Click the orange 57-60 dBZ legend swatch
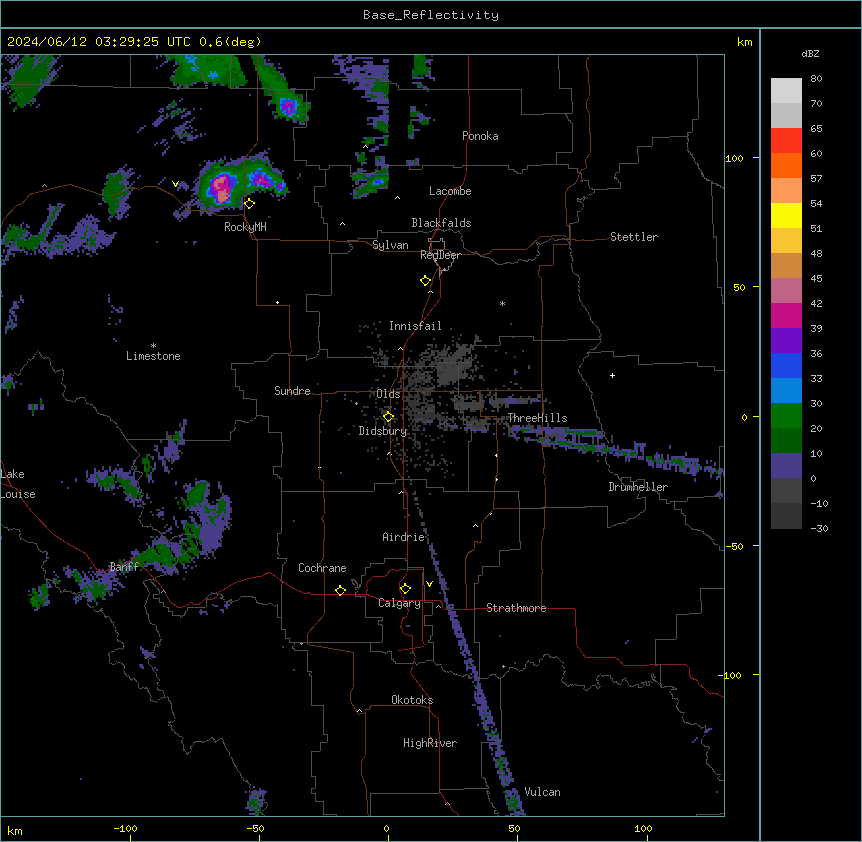The image size is (862, 842). tap(786, 165)
